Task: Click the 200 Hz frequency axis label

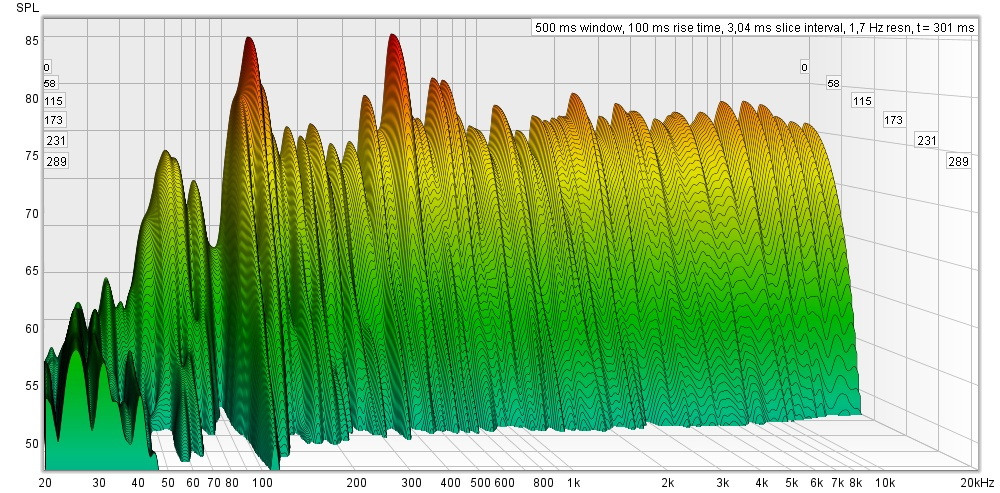Action: pos(356,483)
